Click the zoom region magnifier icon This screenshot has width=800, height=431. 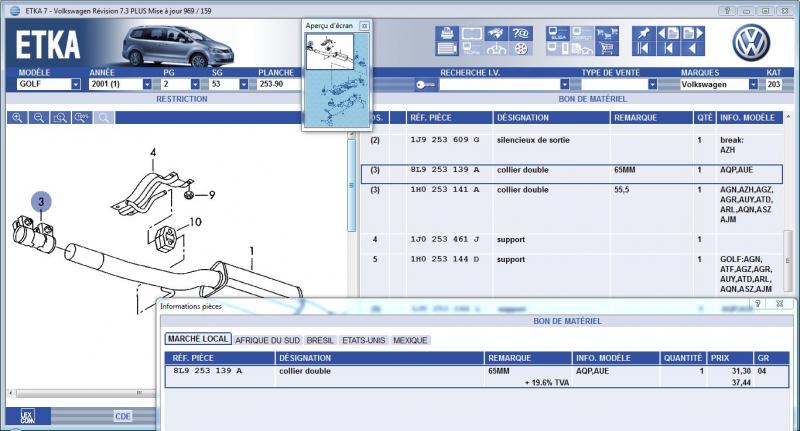[x=60, y=118]
